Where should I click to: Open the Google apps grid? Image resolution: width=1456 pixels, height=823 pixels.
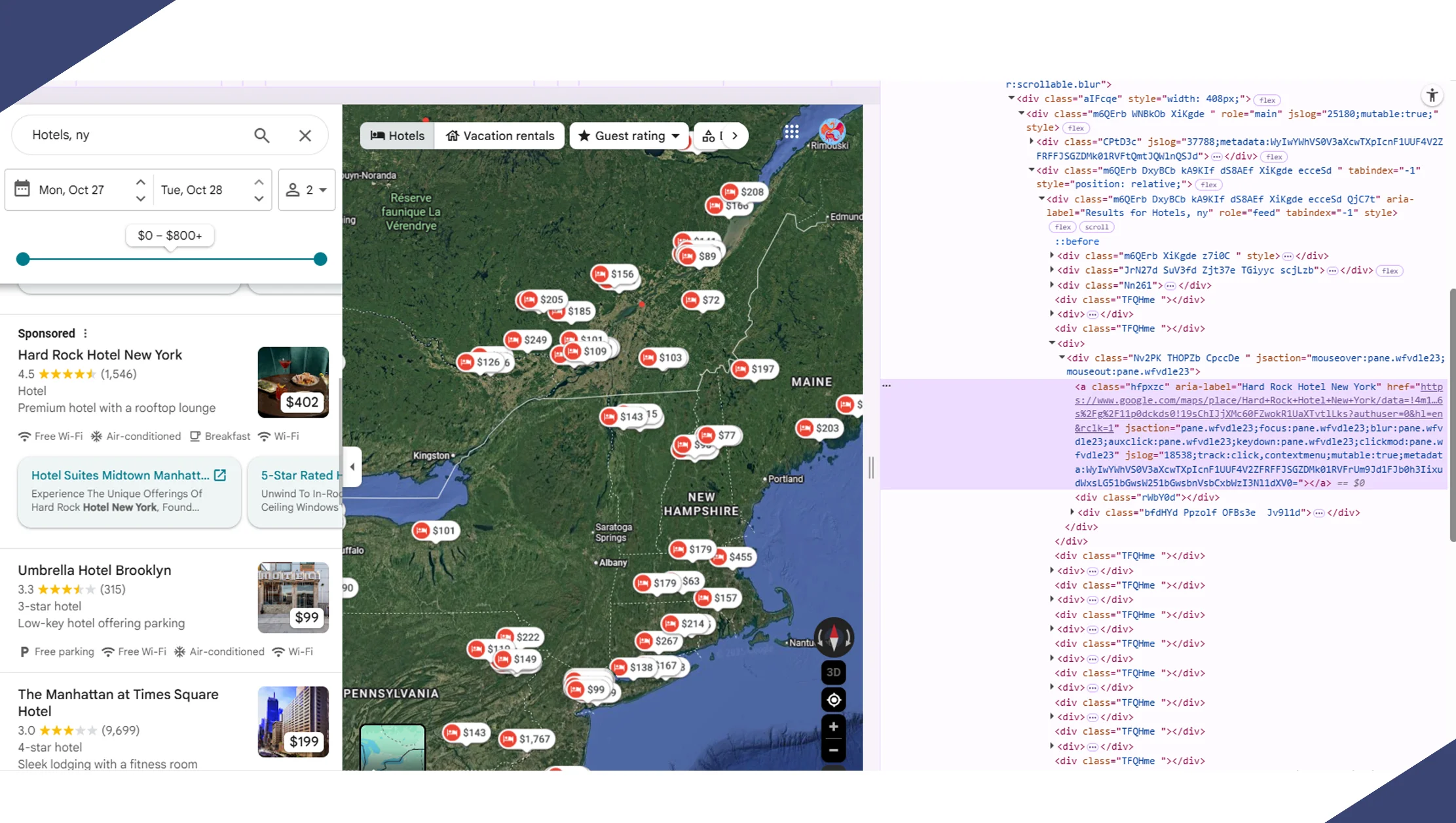point(791,132)
